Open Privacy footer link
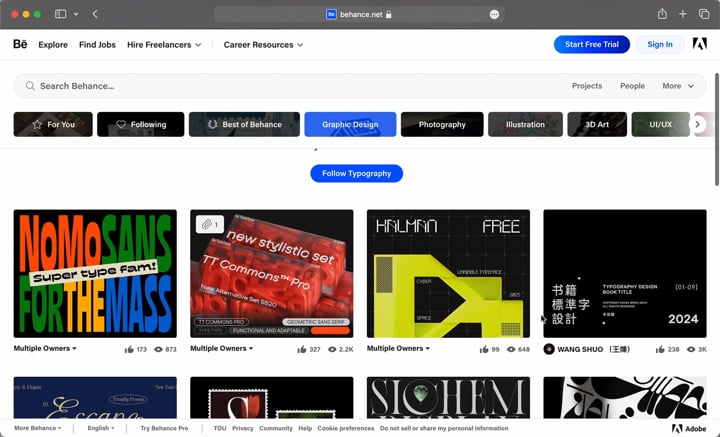The width and height of the screenshot is (720, 437). tap(242, 428)
